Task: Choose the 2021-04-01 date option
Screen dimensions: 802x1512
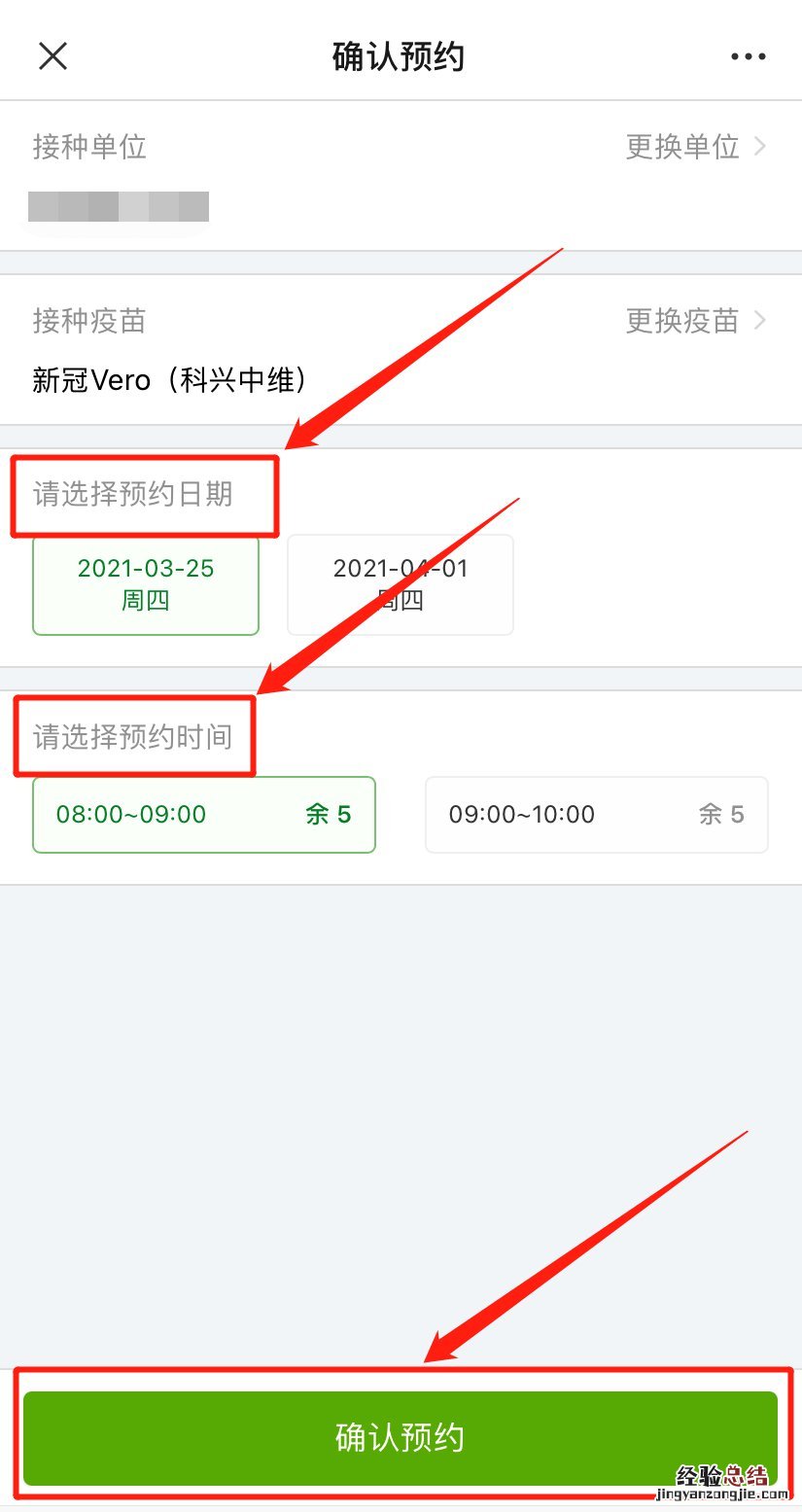Action: click(x=401, y=584)
